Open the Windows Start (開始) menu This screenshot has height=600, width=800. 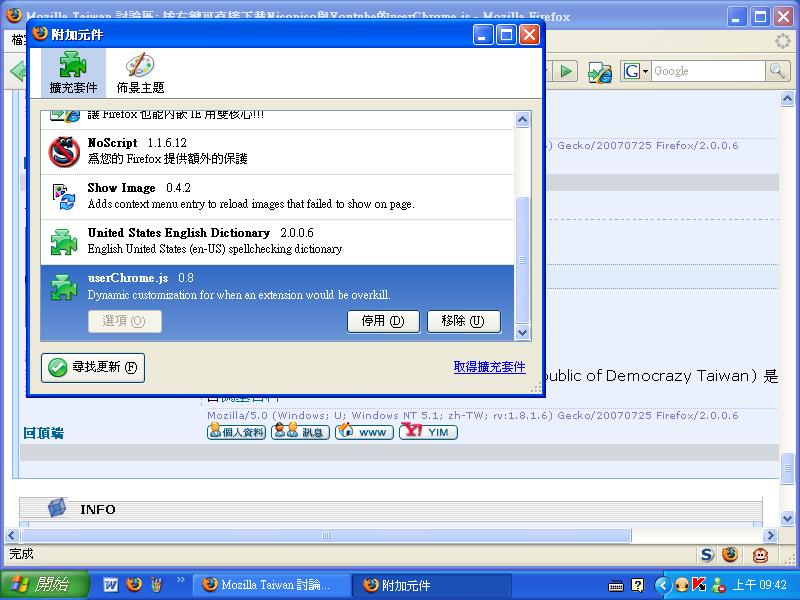tap(40, 585)
